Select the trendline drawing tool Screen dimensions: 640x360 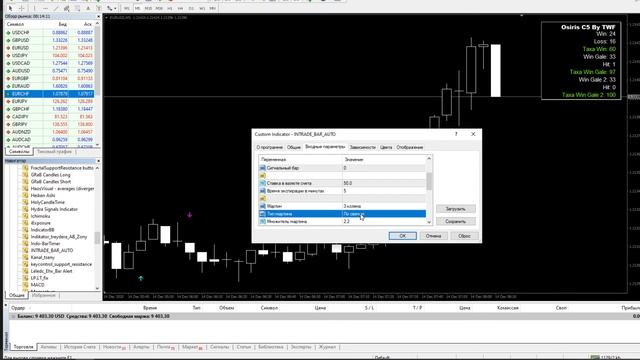56,8
